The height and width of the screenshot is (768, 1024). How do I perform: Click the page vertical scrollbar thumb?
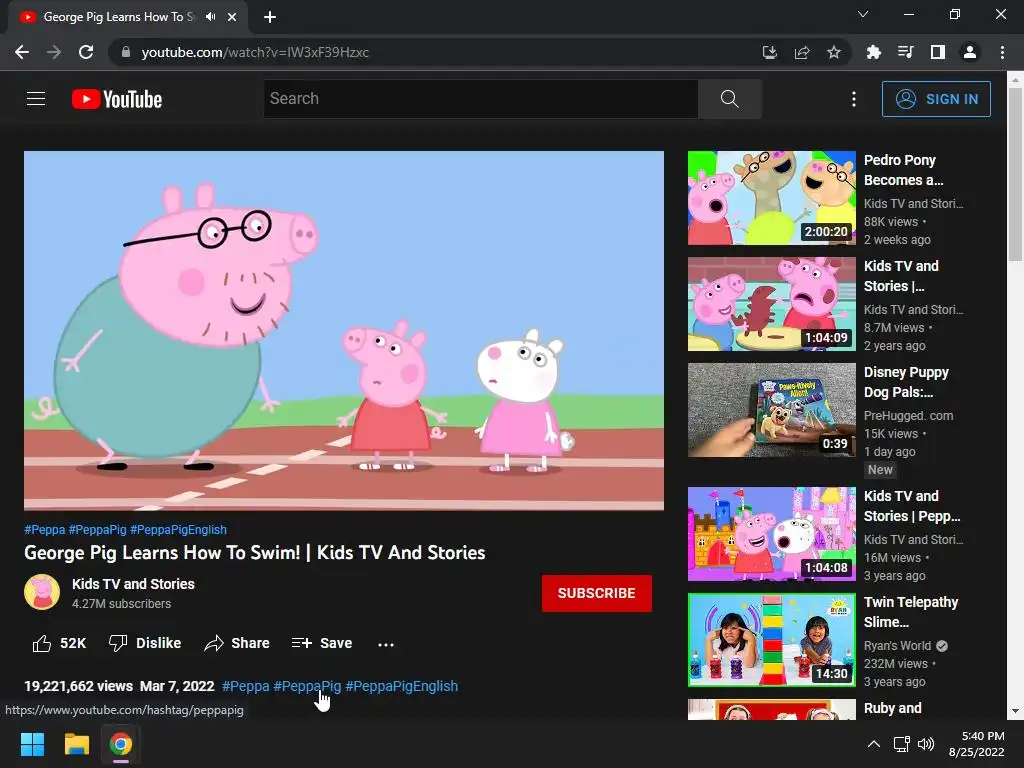pyautogui.click(x=1015, y=174)
